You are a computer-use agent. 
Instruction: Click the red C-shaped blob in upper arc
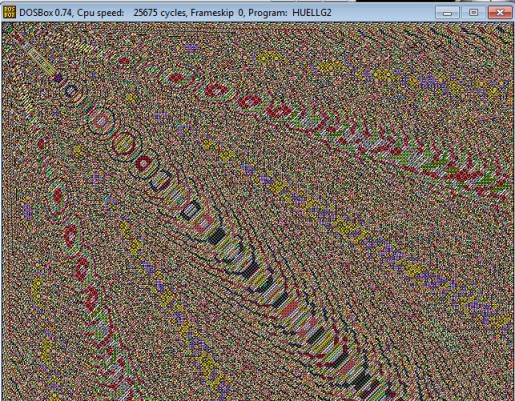(x=216, y=90)
